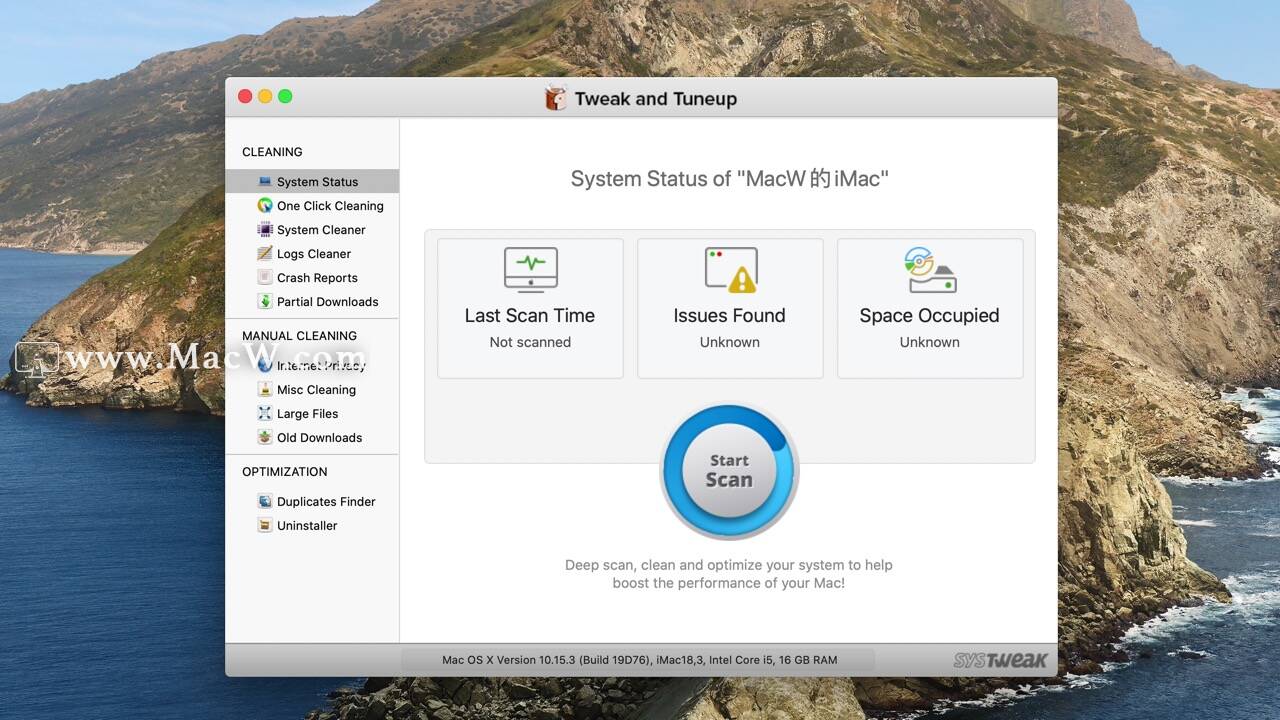Click the Mac OS X version info bar

coord(639,660)
